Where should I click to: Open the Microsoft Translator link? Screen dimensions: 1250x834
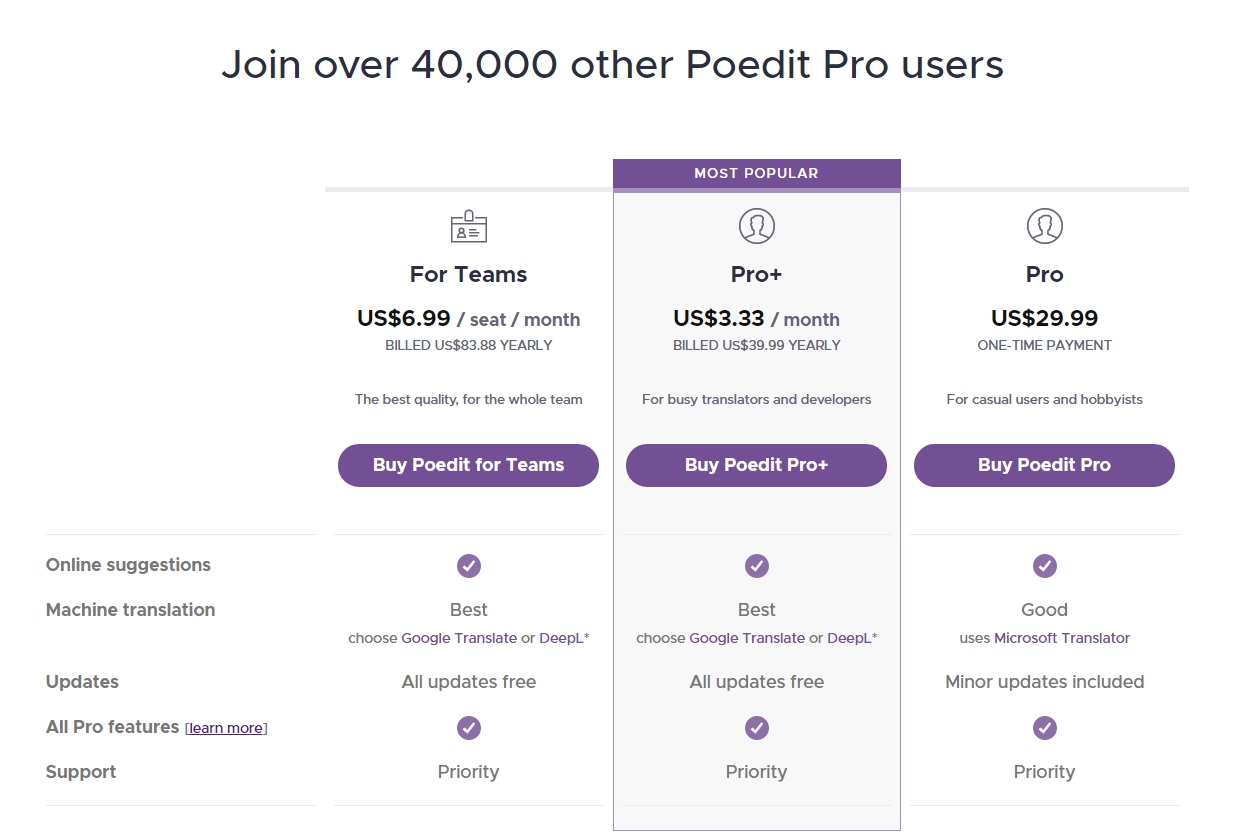point(1062,638)
